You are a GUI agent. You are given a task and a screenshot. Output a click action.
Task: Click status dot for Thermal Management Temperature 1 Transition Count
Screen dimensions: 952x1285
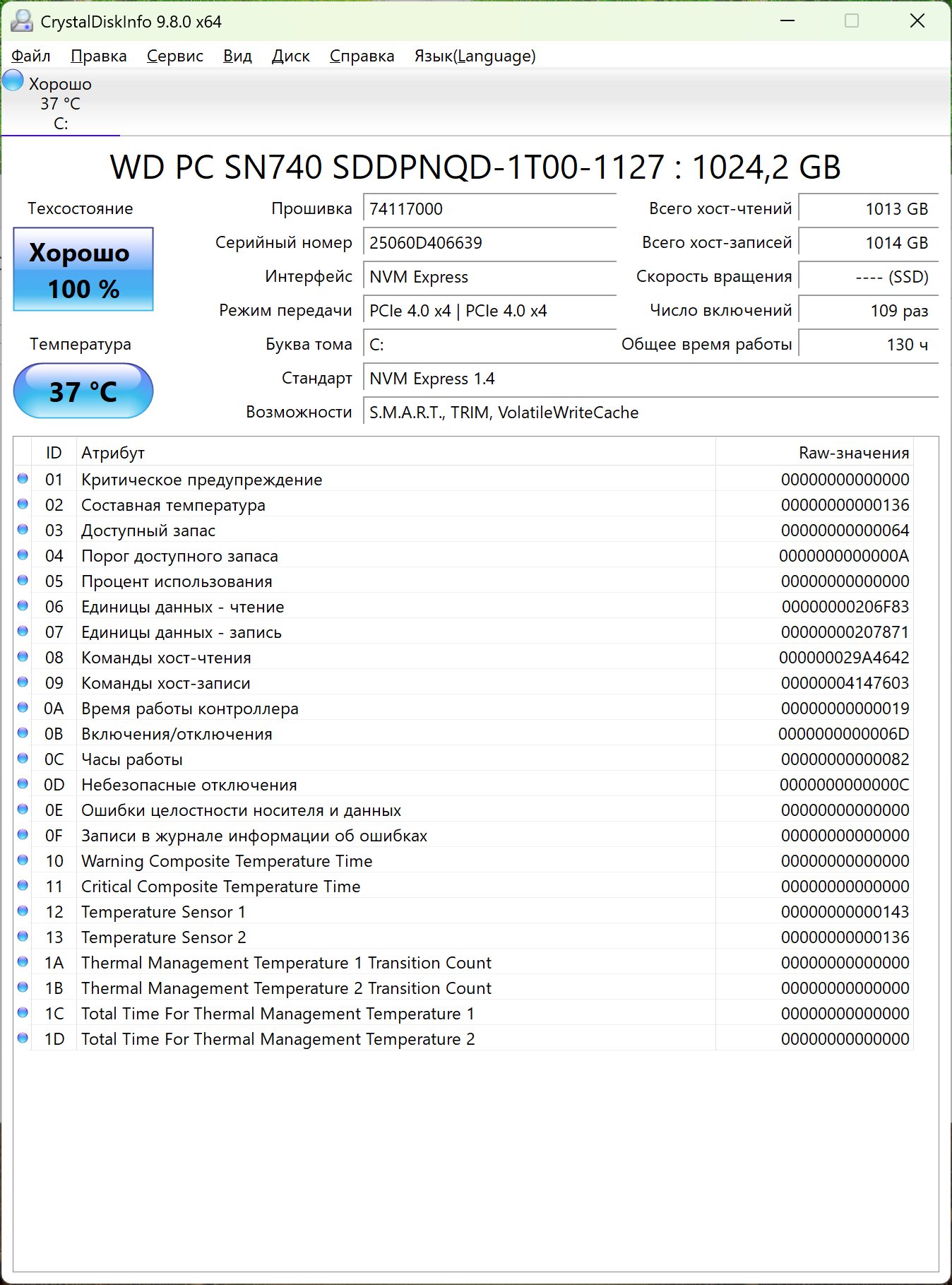coord(23,962)
